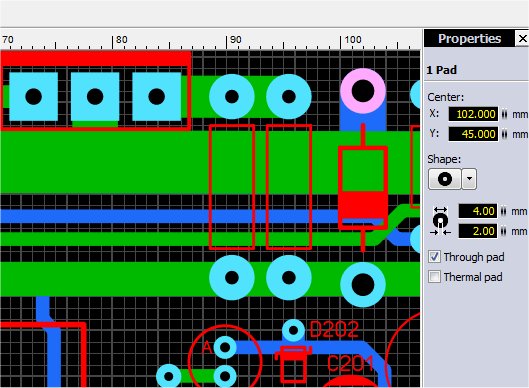Select the red letter A label
Viewport: 529px width, 388px height.
(x=207, y=347)
